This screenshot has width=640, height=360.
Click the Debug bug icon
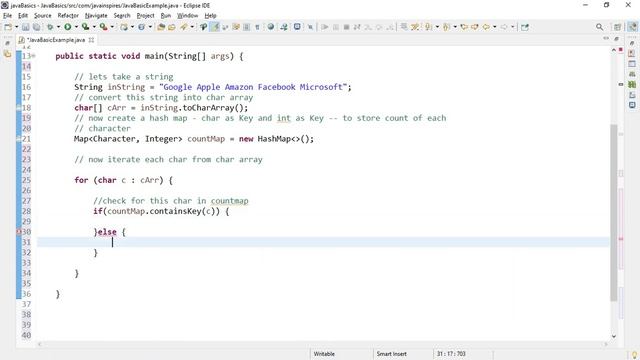(x=50, y=27)
